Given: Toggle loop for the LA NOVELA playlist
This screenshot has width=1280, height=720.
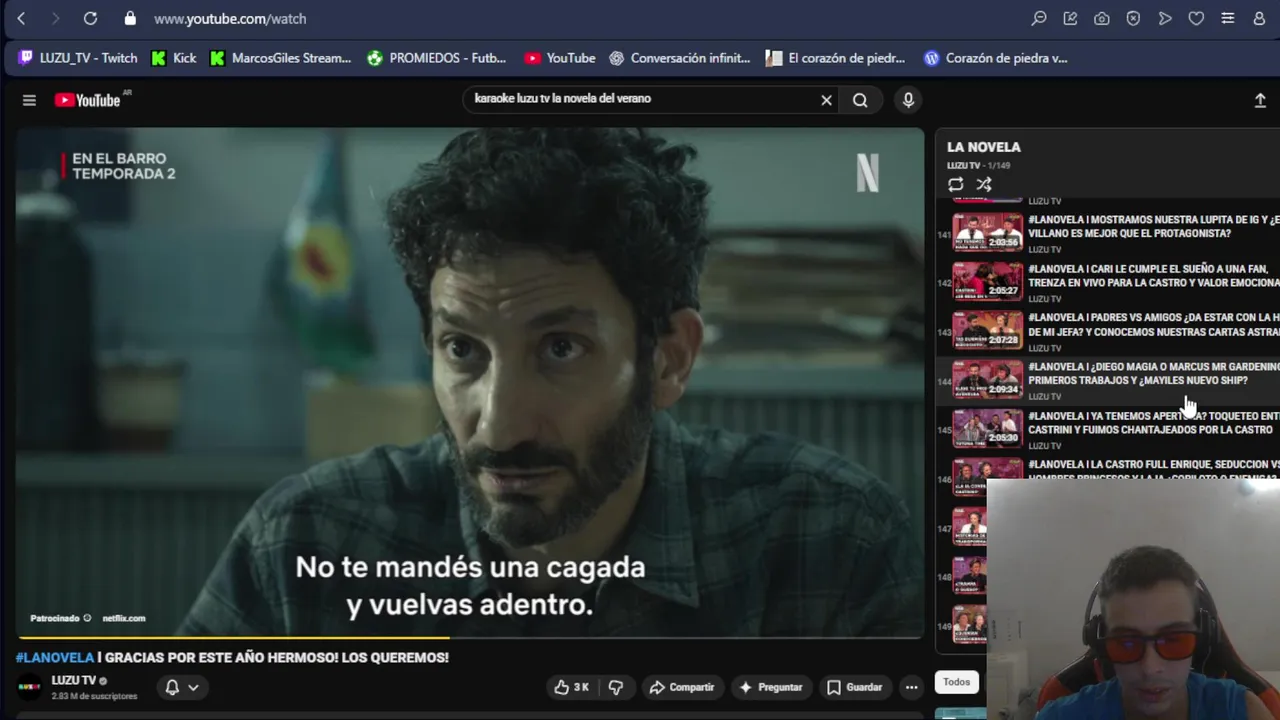Looking at the screenshot, I should click(956, 184).
